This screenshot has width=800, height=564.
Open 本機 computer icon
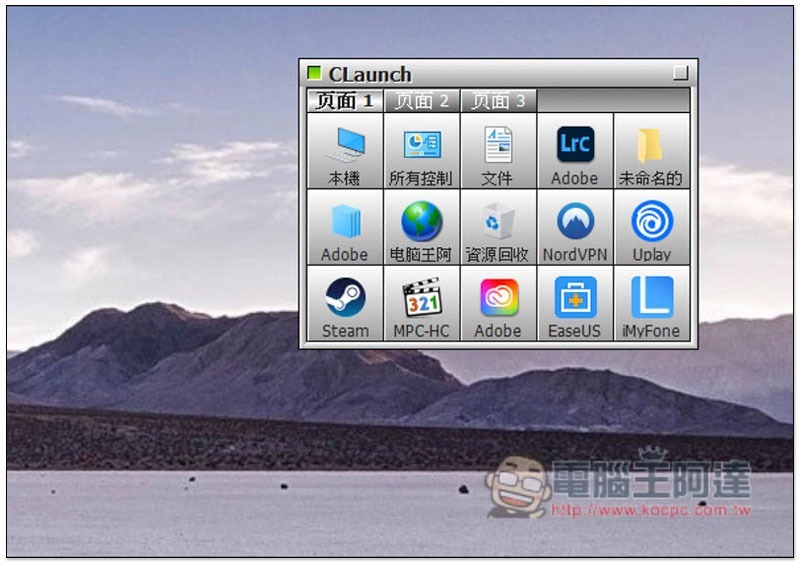point(345,151)
